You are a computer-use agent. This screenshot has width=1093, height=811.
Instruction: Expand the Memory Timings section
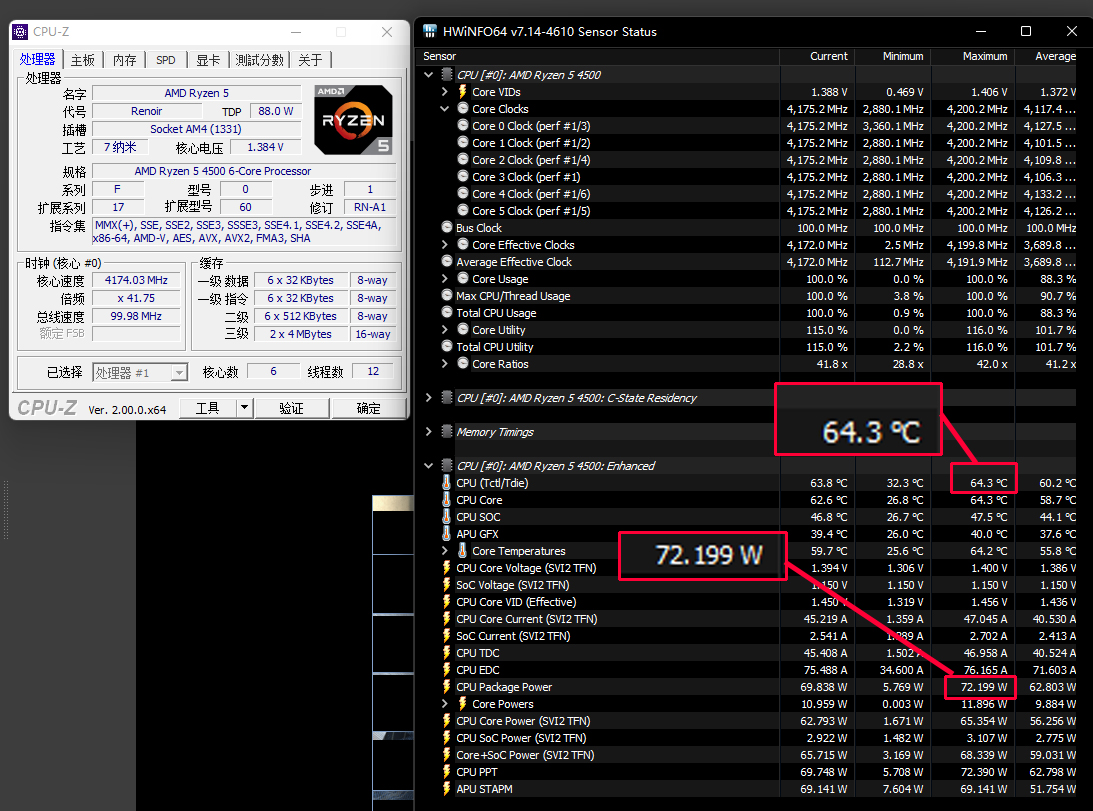tap(429, 432)
